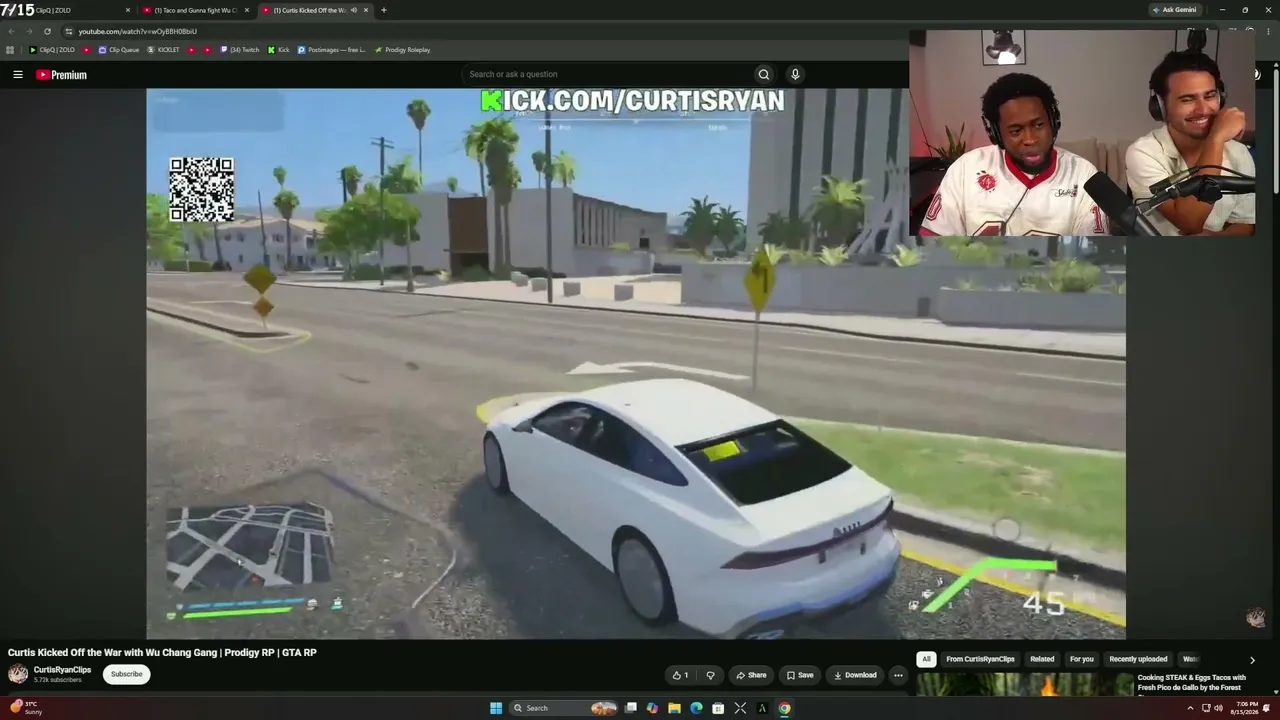This screenshot has height=720, width=1280.
Task: Open Chrome apps grid in bookmarks bar
Action: pos(10,50)
